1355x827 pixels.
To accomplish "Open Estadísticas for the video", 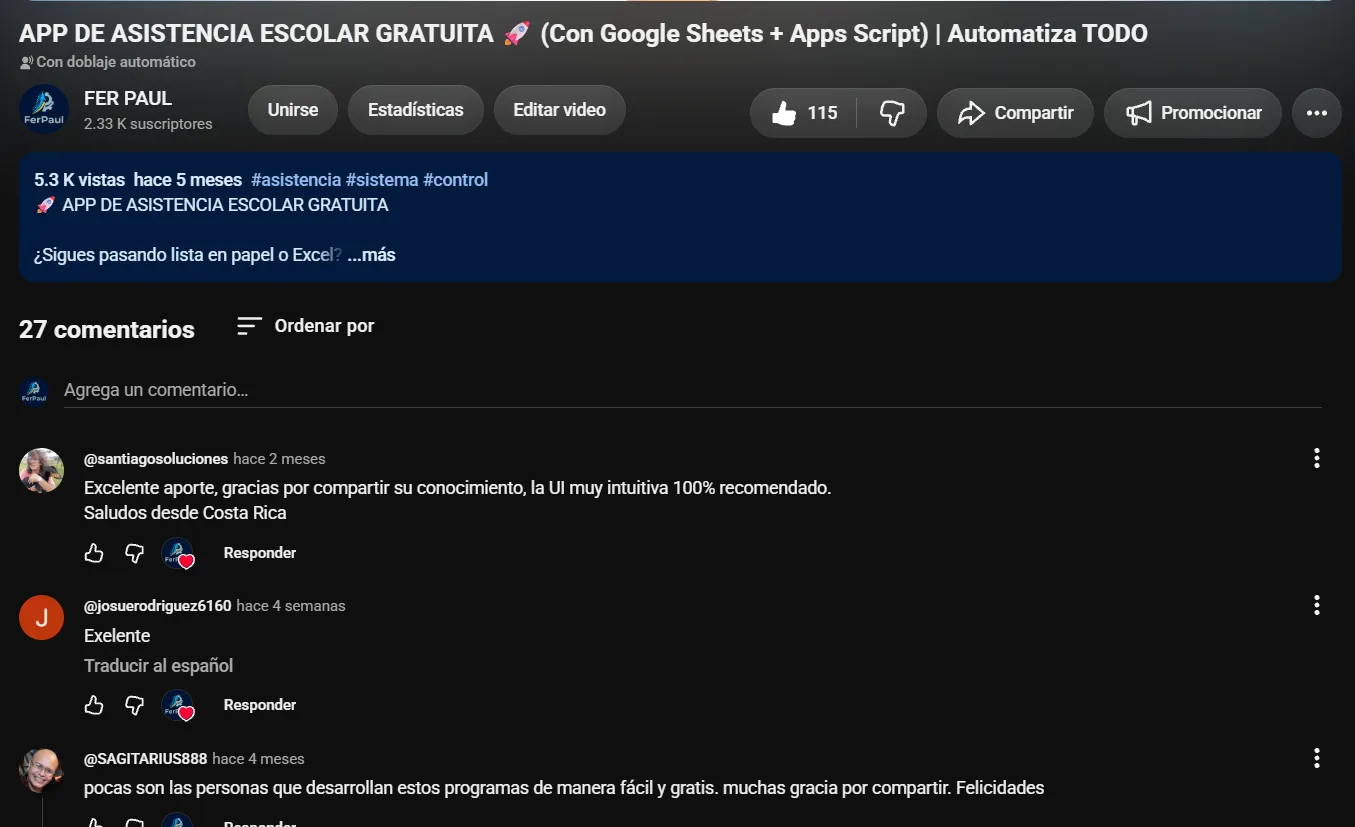I will pos(416,110).
